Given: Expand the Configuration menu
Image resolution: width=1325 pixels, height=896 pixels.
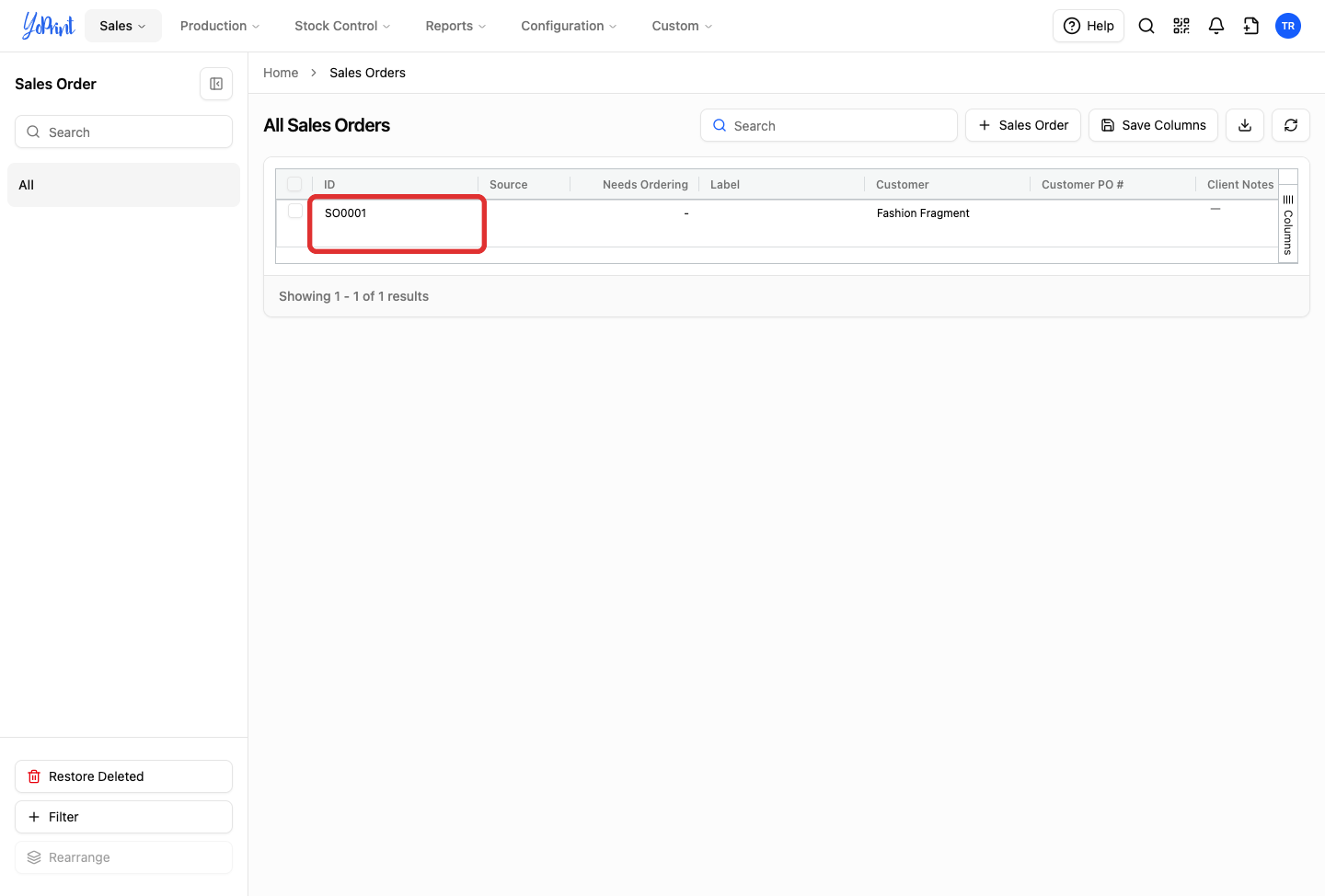Looking at the screenshot, I should tap(569, 26).
